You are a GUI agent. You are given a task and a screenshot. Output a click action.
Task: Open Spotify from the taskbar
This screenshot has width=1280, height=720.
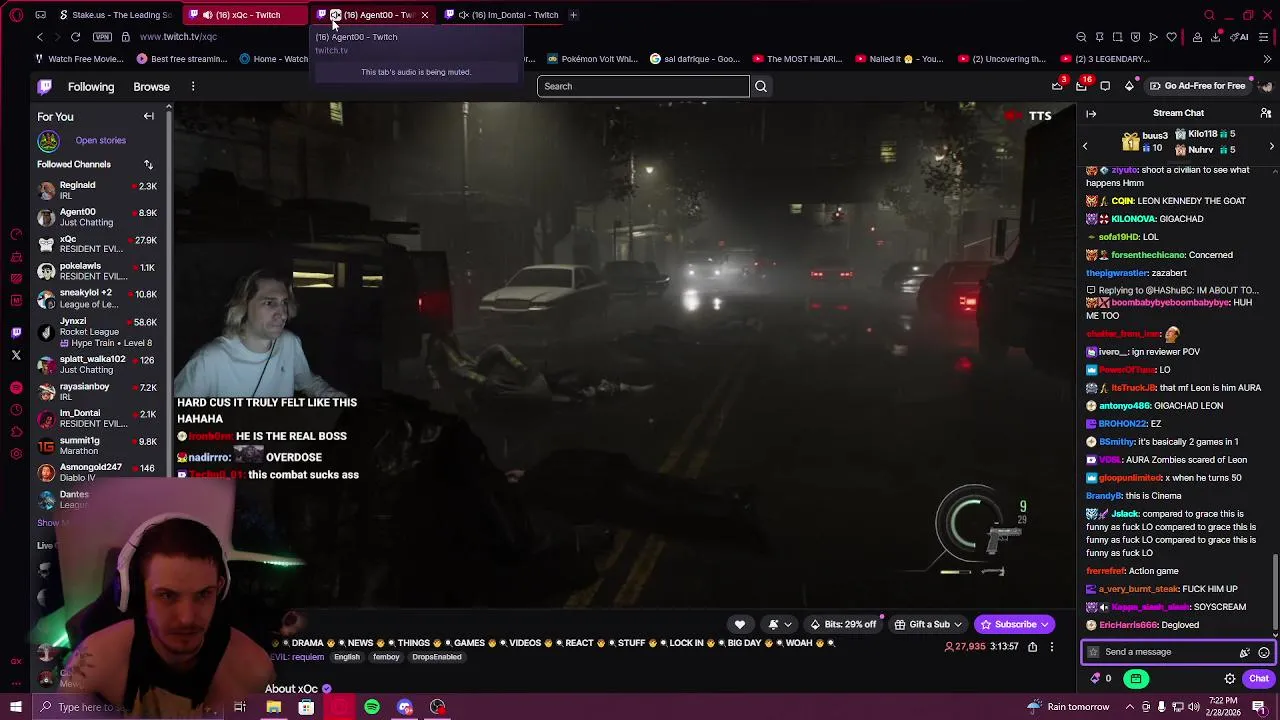click(372, 707)
